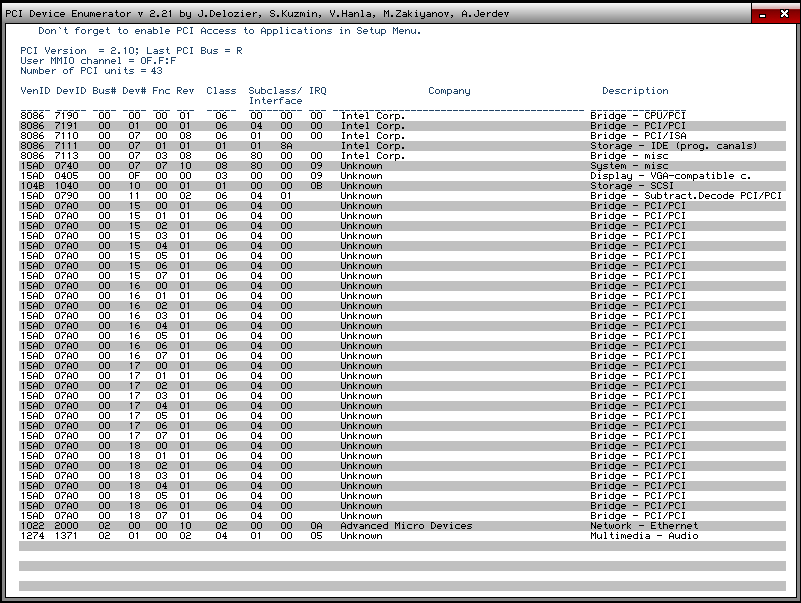
Task: Click the Class column header
Action: pos(221,91)
